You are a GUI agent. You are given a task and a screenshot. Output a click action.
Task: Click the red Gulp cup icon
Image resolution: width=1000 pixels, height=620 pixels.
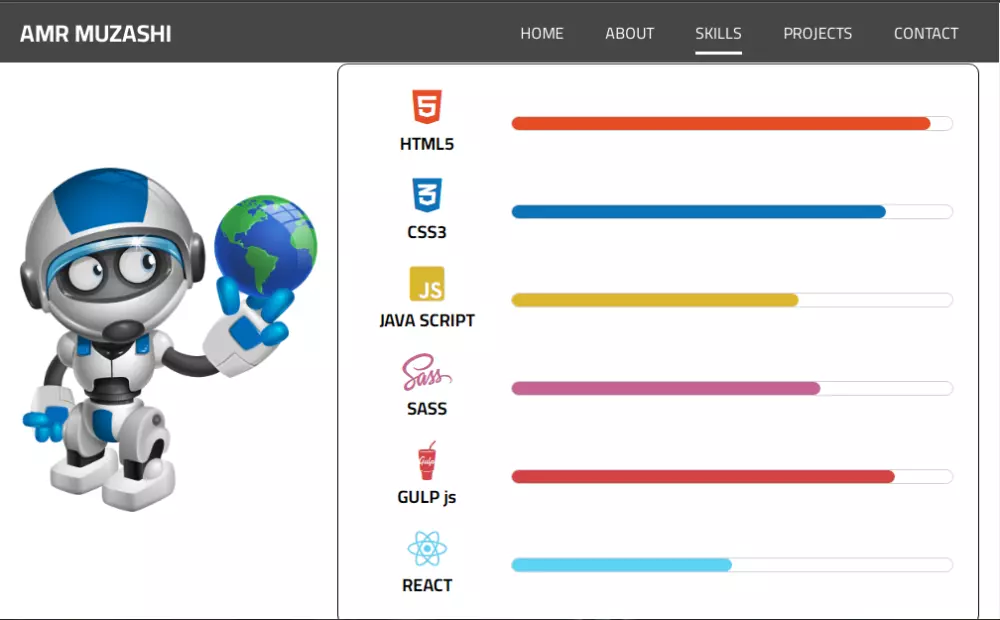(x=427, y=460)
